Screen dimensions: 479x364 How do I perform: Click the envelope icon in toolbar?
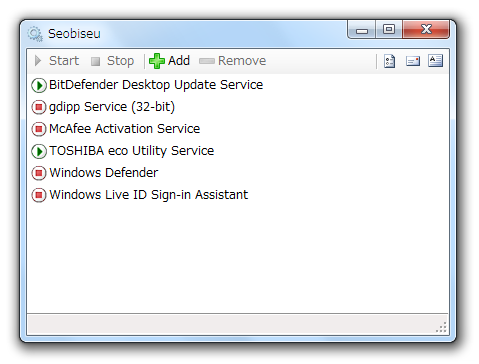(x=413, y=61)
